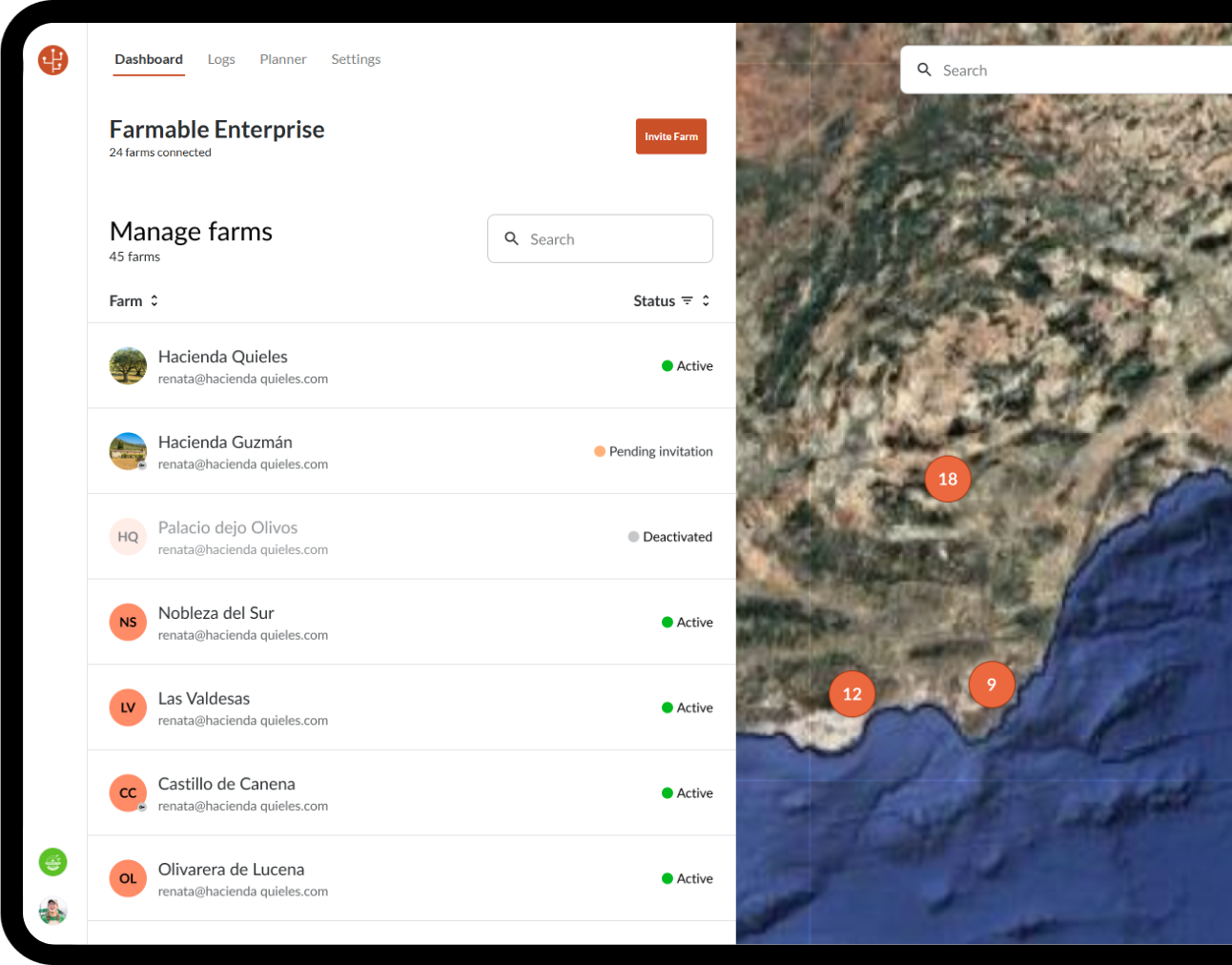Click the '24 farms connected' text
The width and height of the screenshot is (1232, 965).
click(160, 153)
